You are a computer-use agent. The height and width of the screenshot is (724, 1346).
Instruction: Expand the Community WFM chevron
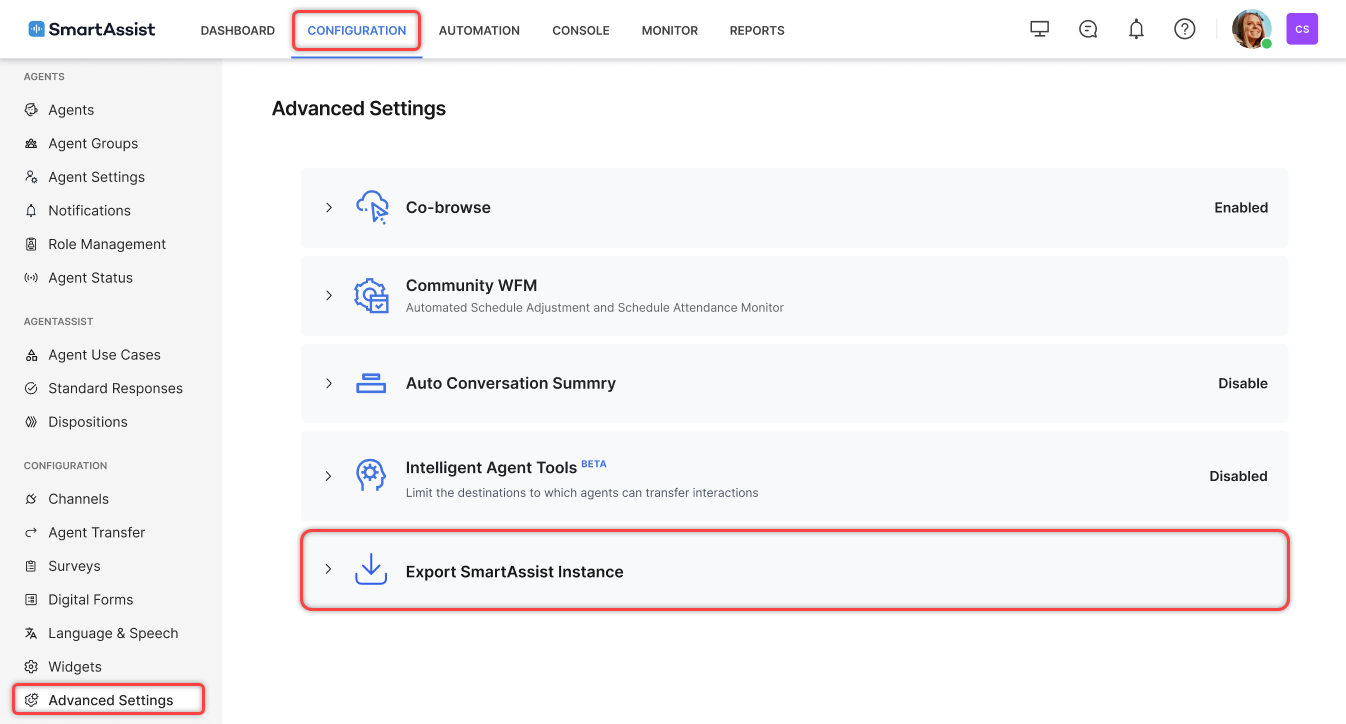pos(328,296)
